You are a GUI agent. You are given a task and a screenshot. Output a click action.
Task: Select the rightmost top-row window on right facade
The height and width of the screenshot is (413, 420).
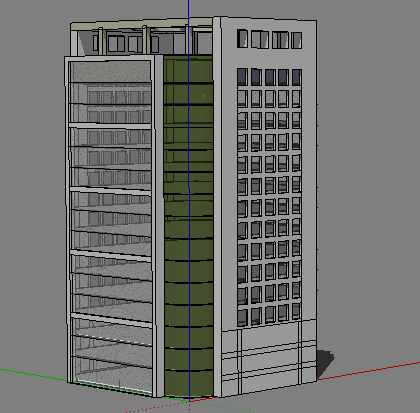click(296, 40)
